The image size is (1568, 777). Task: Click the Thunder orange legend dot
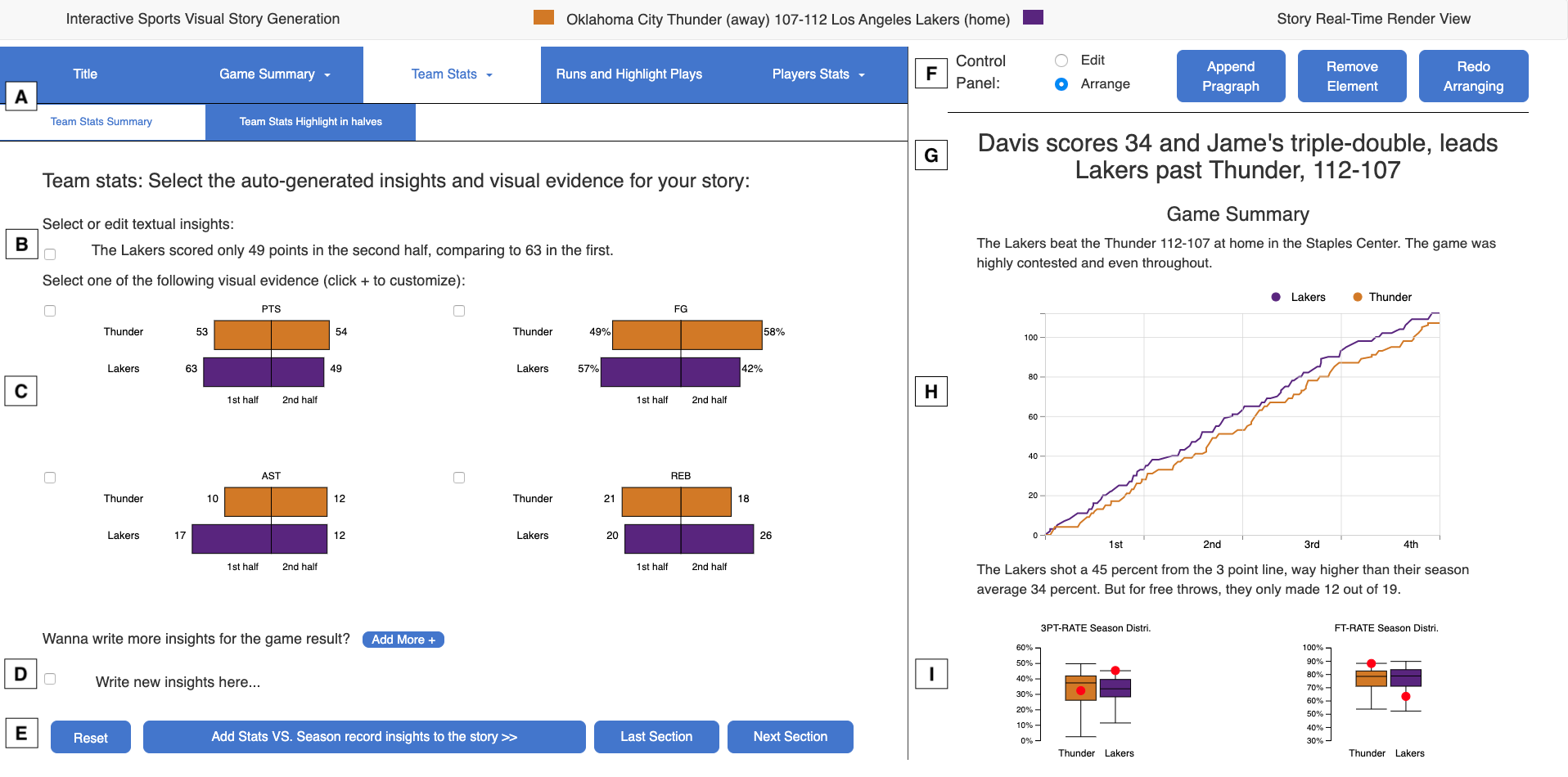1357,297
